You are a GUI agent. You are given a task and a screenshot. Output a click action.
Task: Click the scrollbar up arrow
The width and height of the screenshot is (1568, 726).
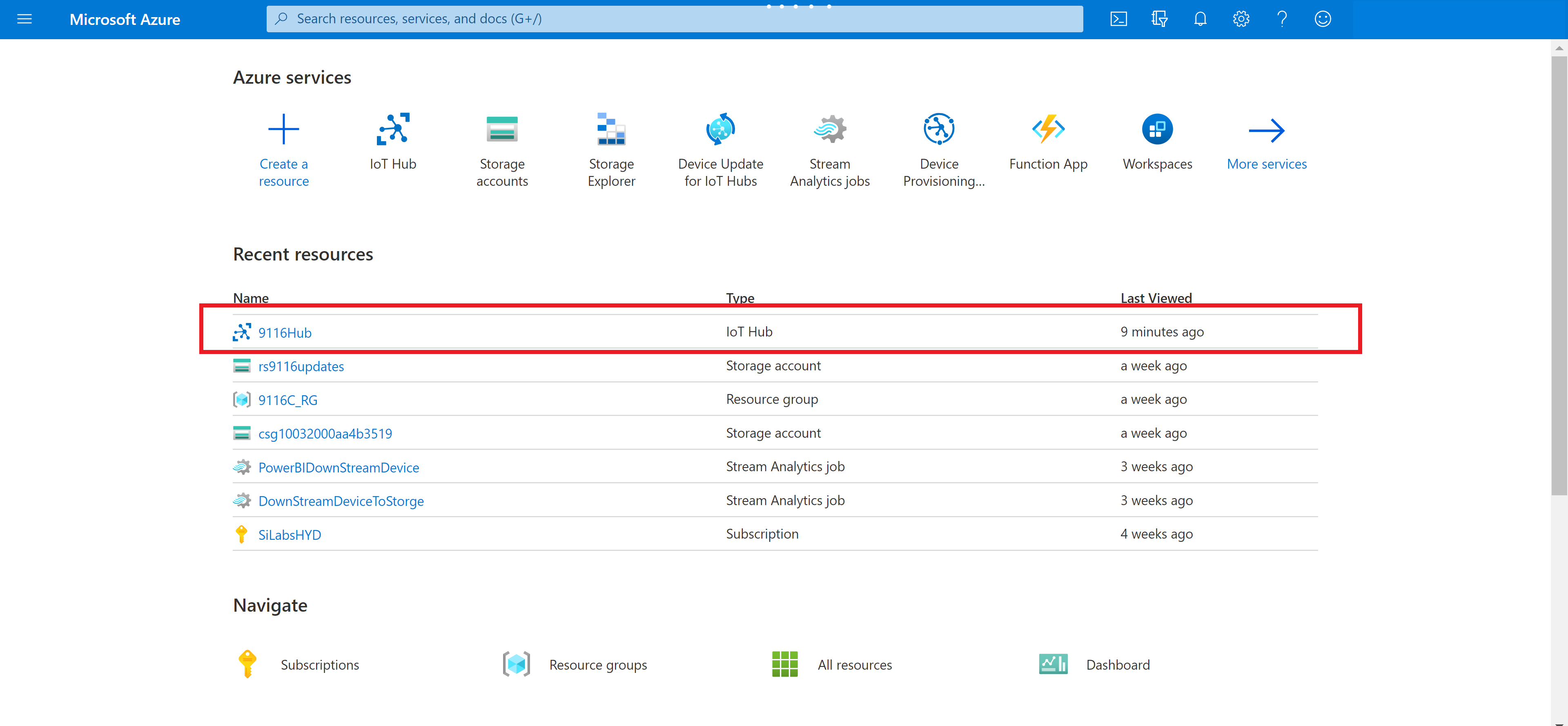coord(1559,48)
